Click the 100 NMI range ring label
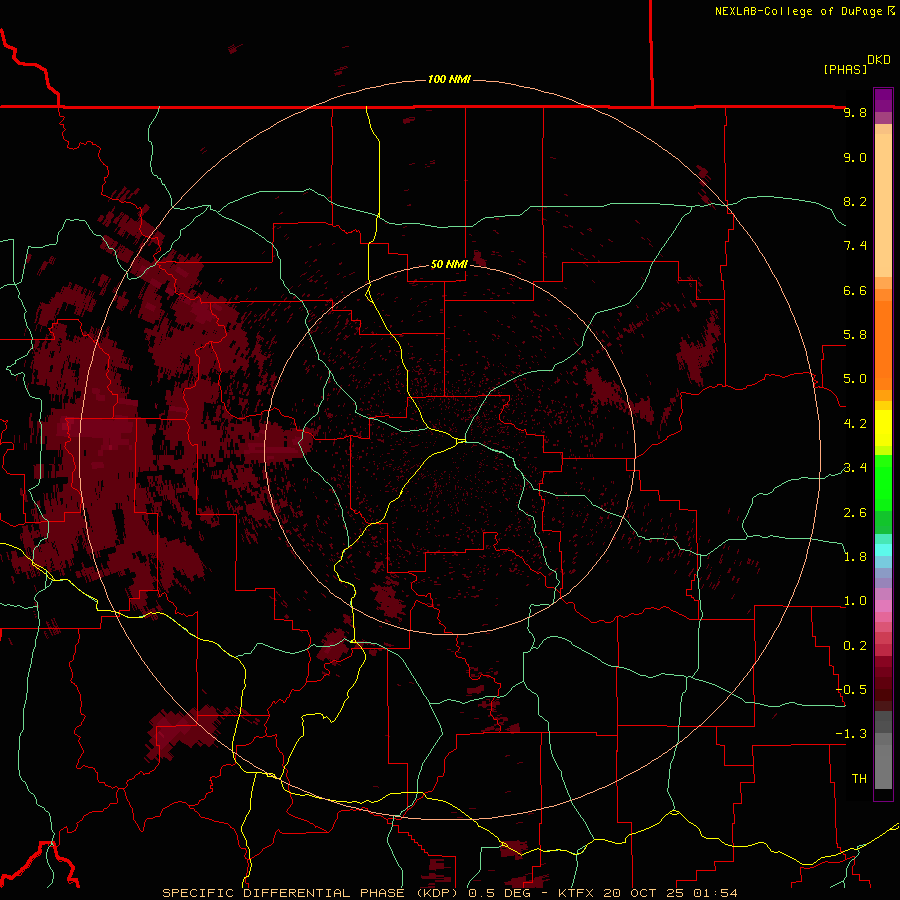Image resolution: width=900 pixels, height=900 pixels. 449,79
